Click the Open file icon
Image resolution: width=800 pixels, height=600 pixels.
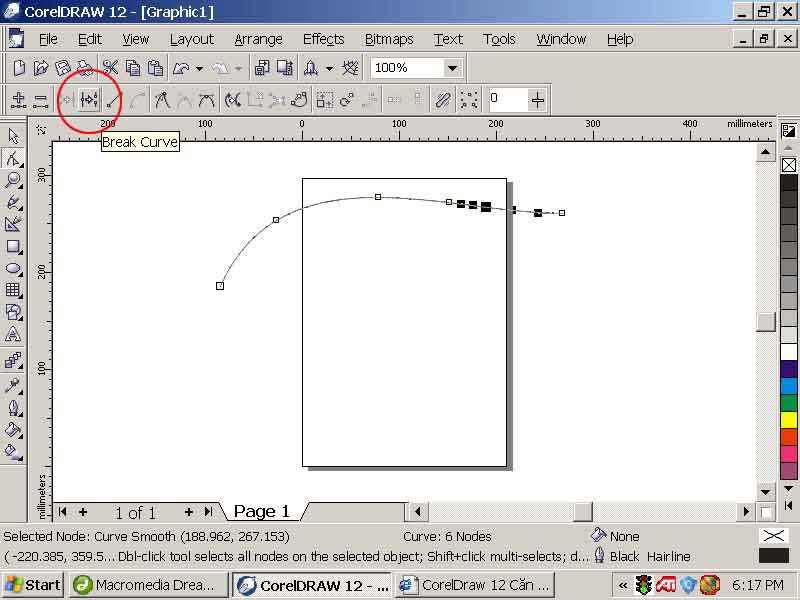(41, 68)
